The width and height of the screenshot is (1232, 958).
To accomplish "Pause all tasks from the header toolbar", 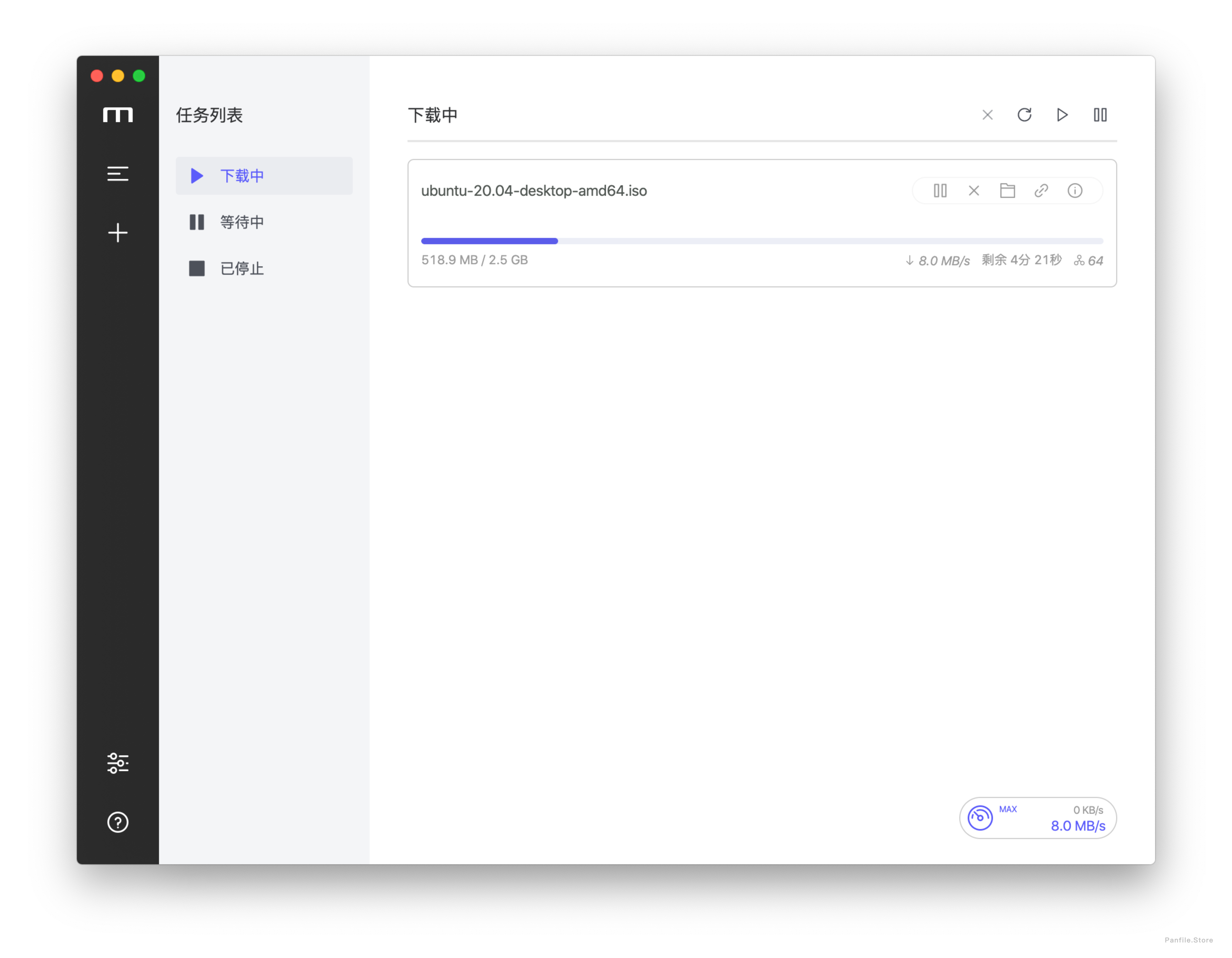I will click(x=1100, y=115).
